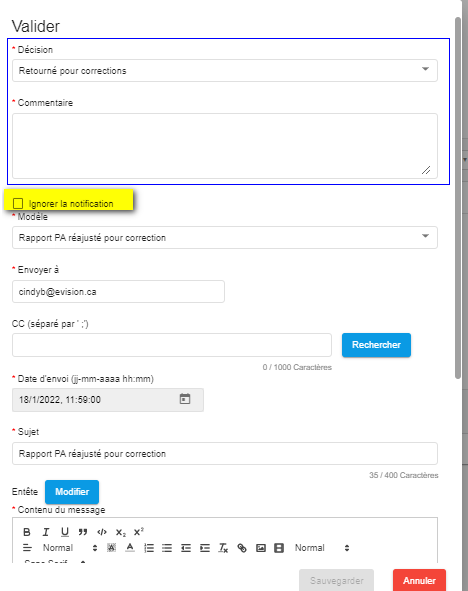This screenshot has height=591, width=468.
Task: Open calendar picker for Date d'envoi
Action: coord(185,399)
